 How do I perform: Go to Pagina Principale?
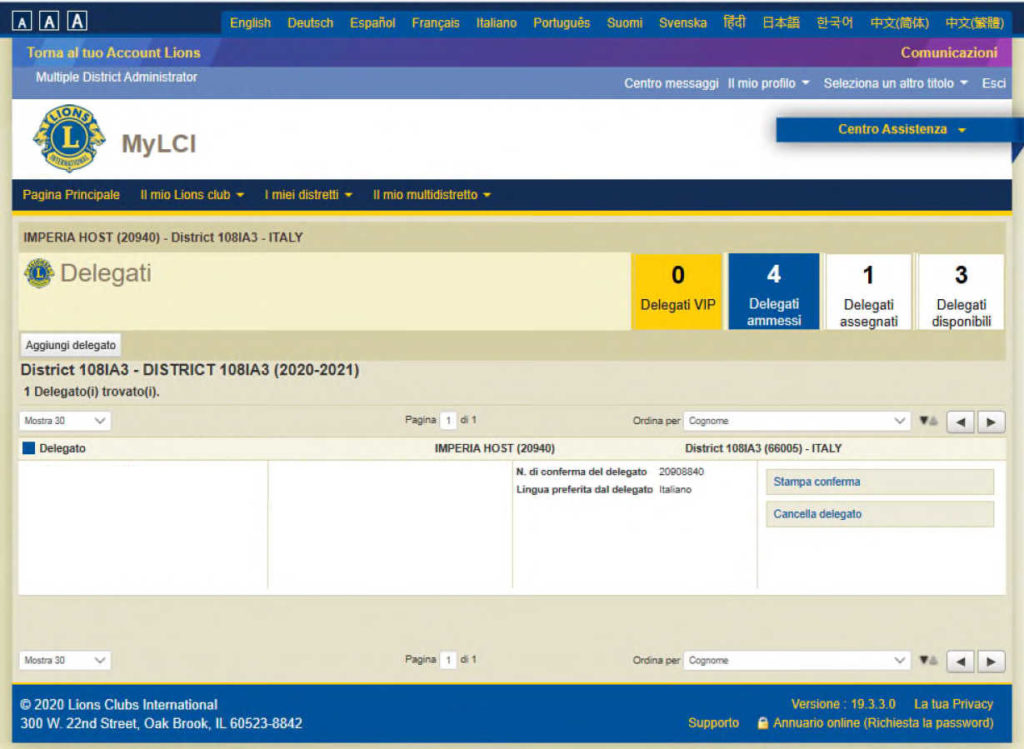(71, 195)
